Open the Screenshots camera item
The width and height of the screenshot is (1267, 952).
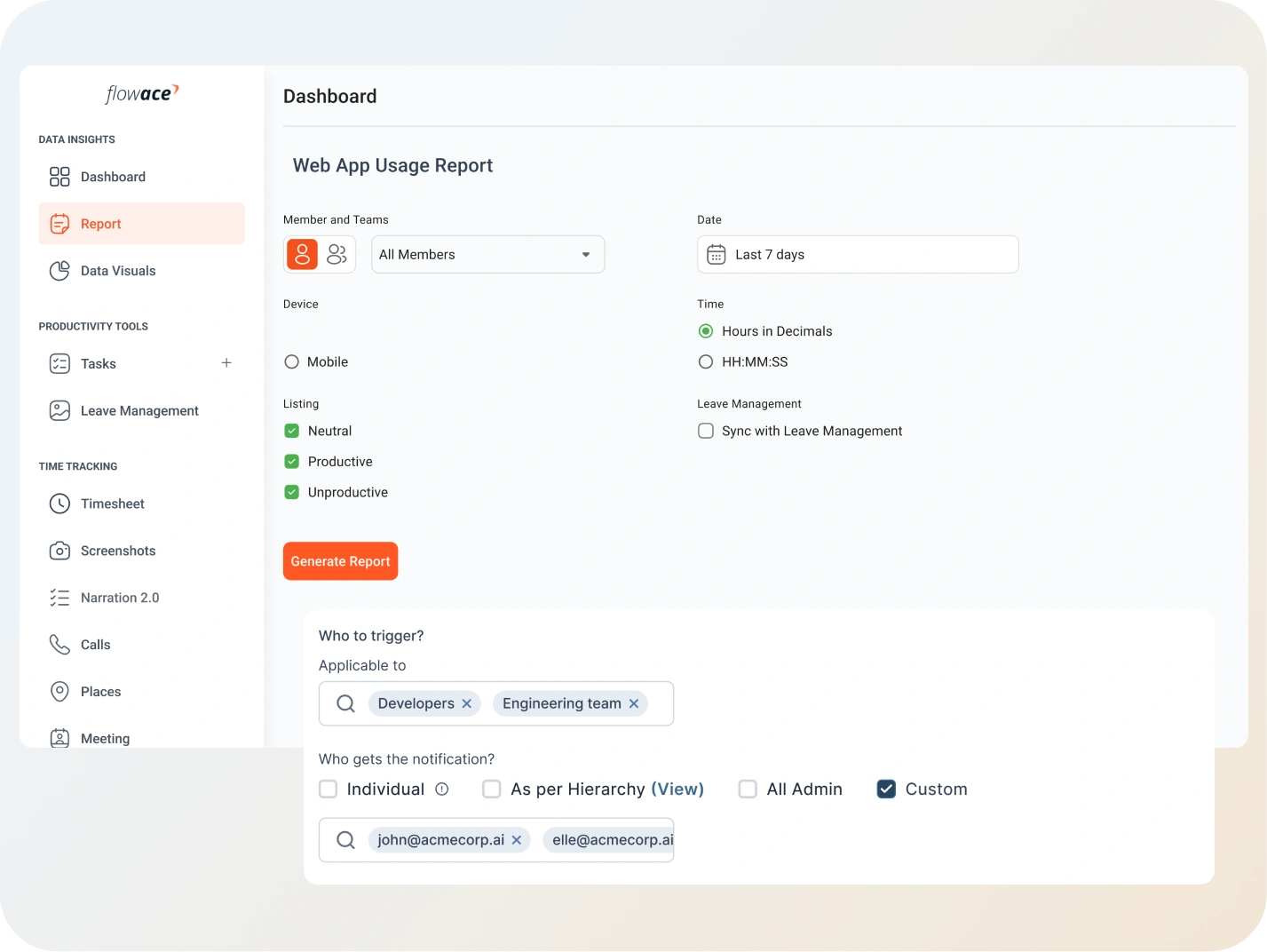click(x=117, y=551)
